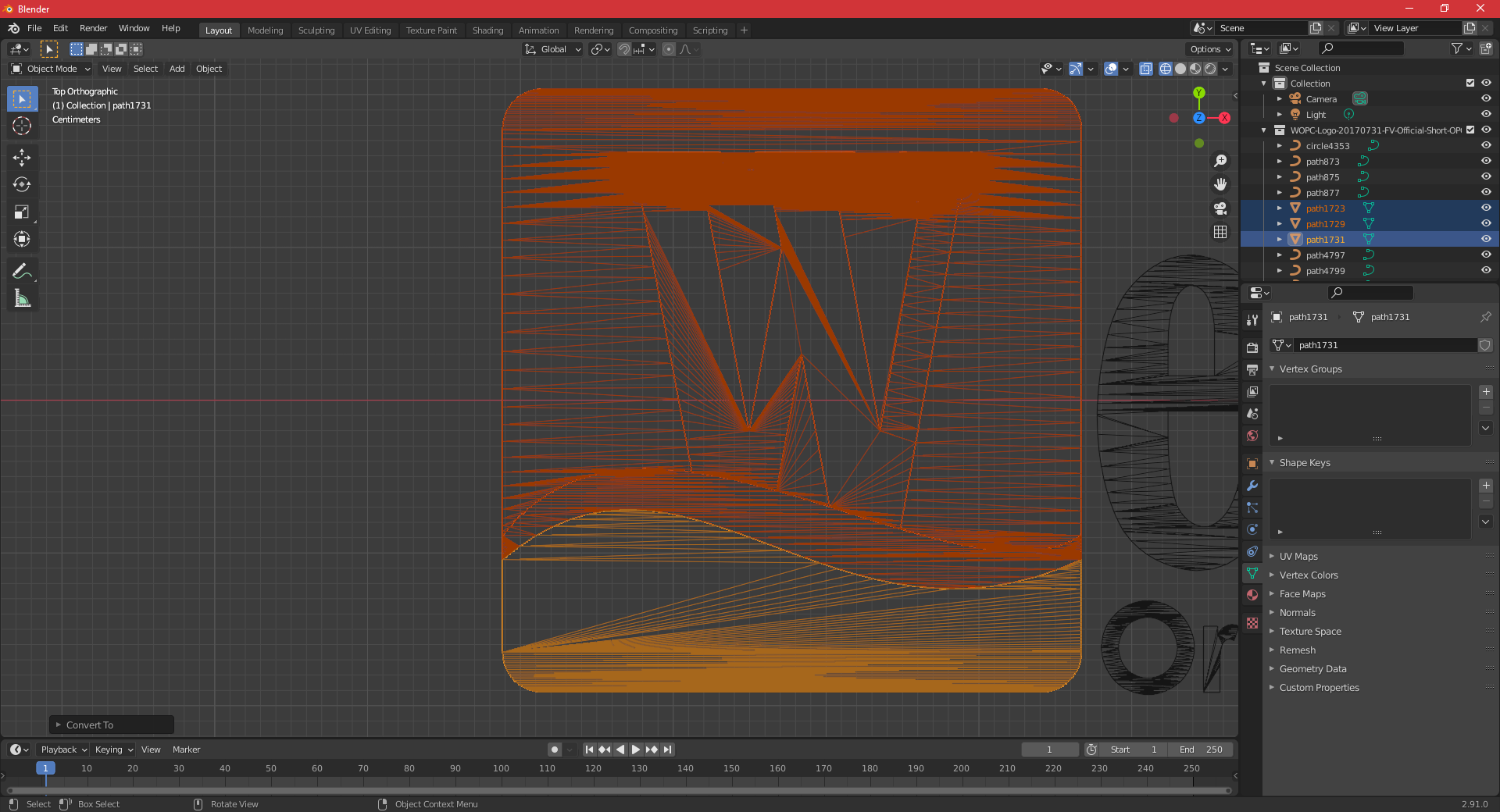Choose the Rotate tool

(x=22, y=185)
